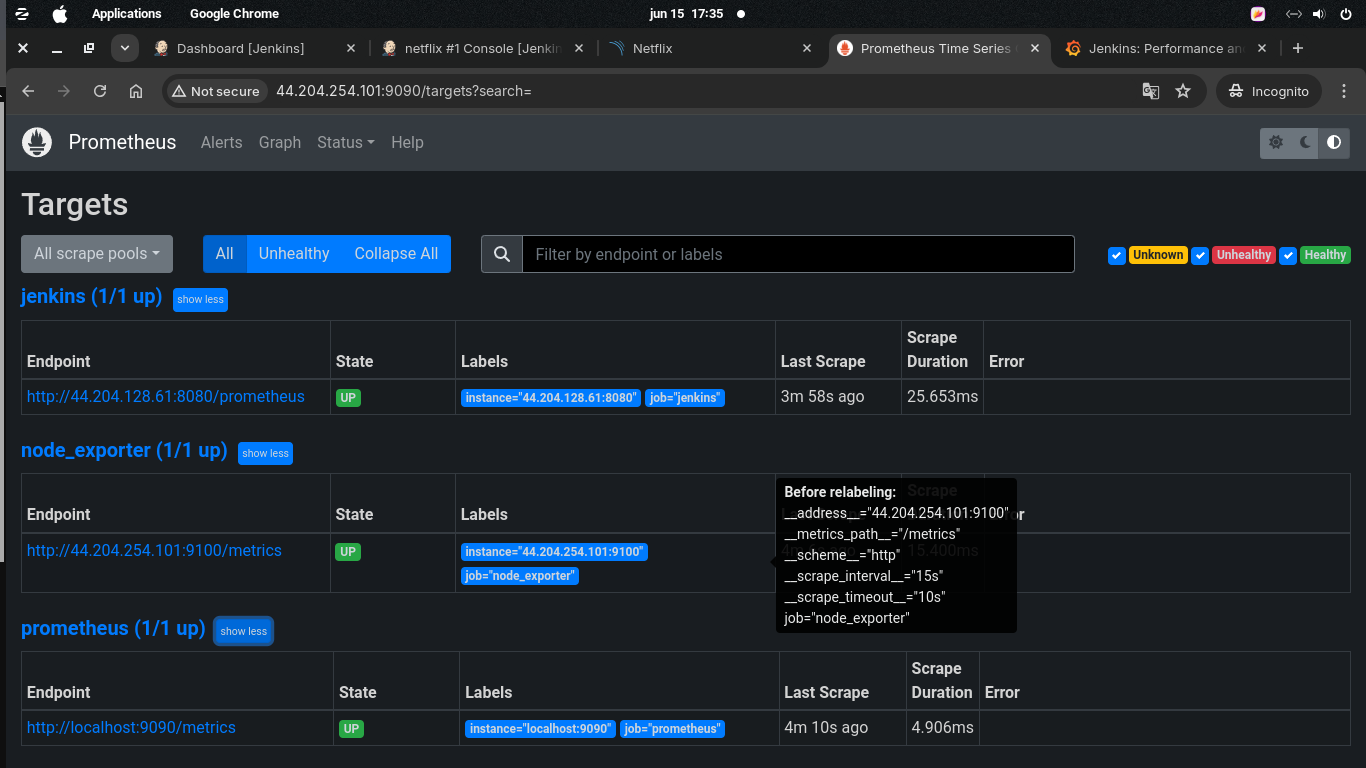Screen dimensions: 1366x768
Task: Bookmark this page with the star
Action: click(1183, 91)
